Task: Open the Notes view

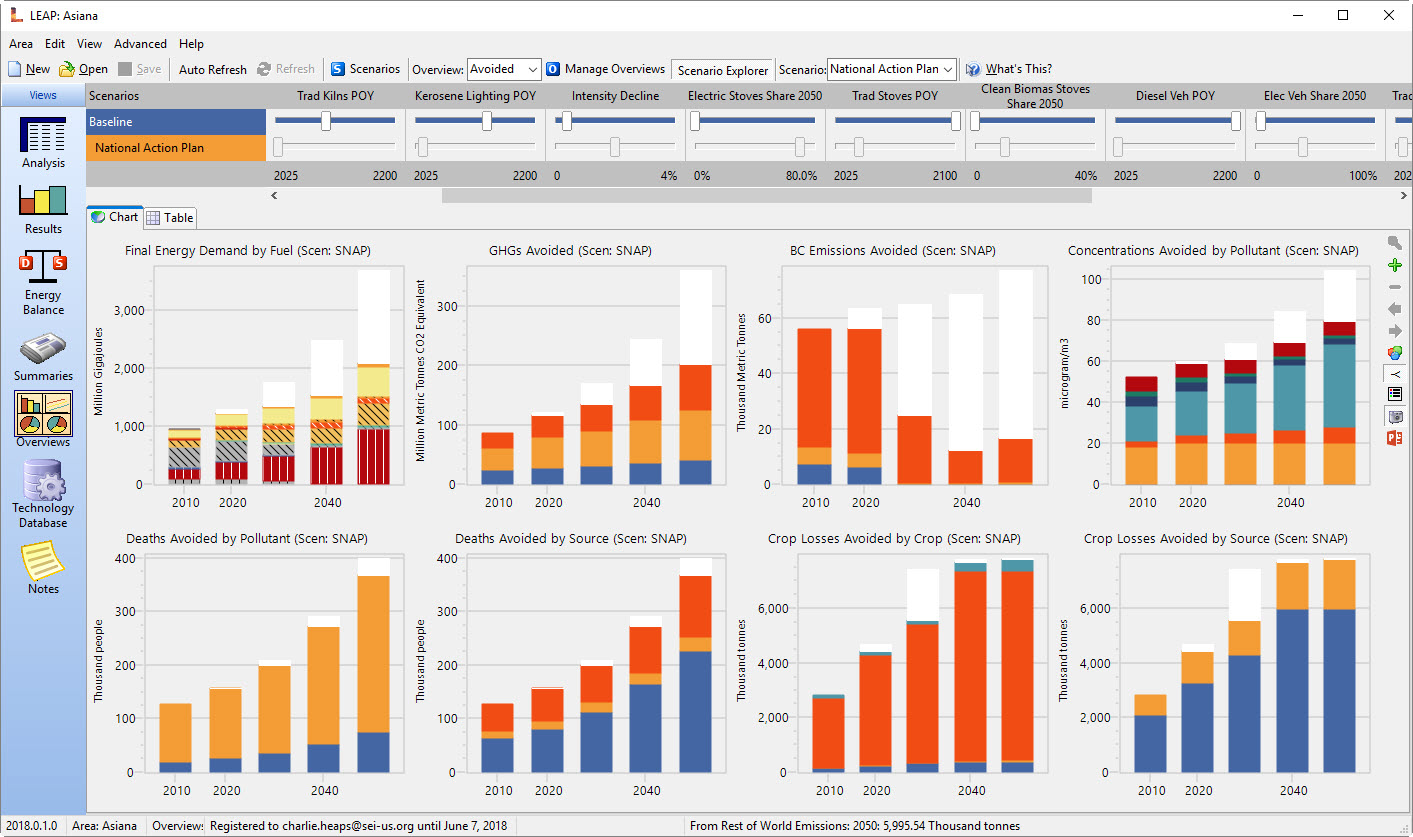Action: coord(43,567)
